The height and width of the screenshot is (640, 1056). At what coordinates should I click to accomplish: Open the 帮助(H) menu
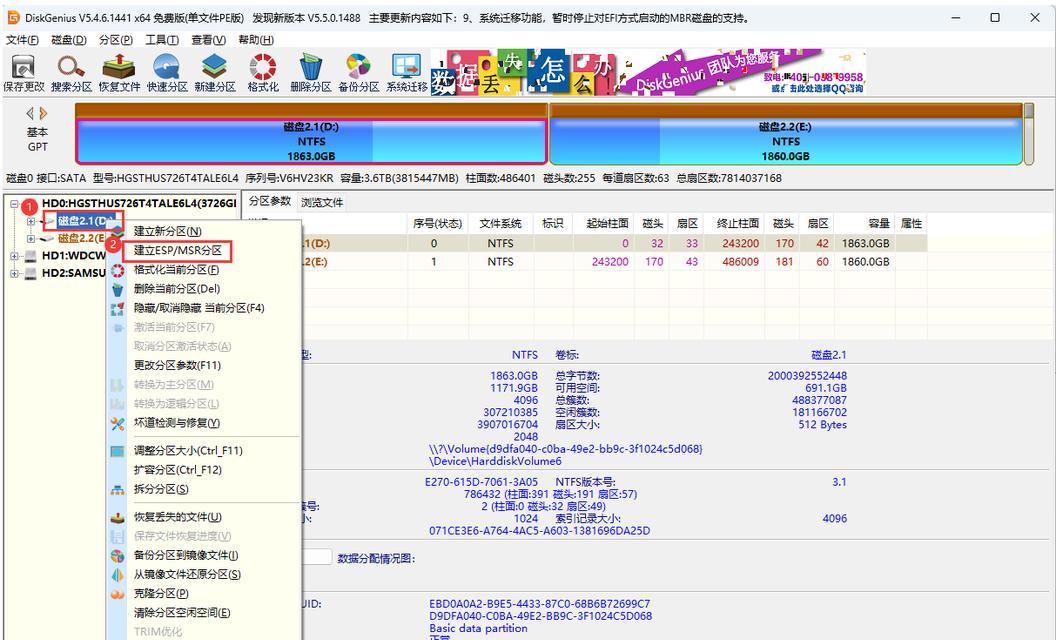click(x=256, y=40)
